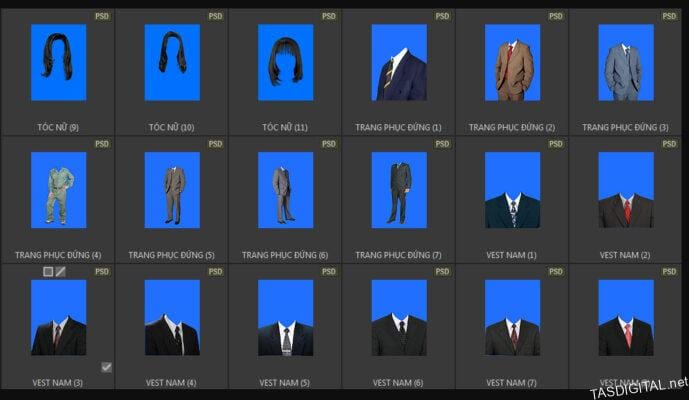Image resolution: width=689 pixels, height=400 pixels.
Task: Open the TRANG PHỤC ĐỨNG (1) navy suit thumbnail
Action: coord(399,62)
